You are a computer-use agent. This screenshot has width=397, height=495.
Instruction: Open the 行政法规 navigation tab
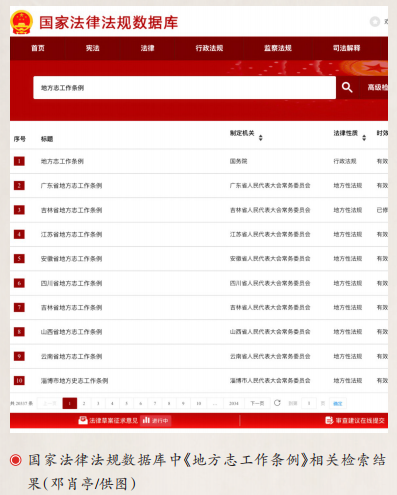tap(209, 48)
